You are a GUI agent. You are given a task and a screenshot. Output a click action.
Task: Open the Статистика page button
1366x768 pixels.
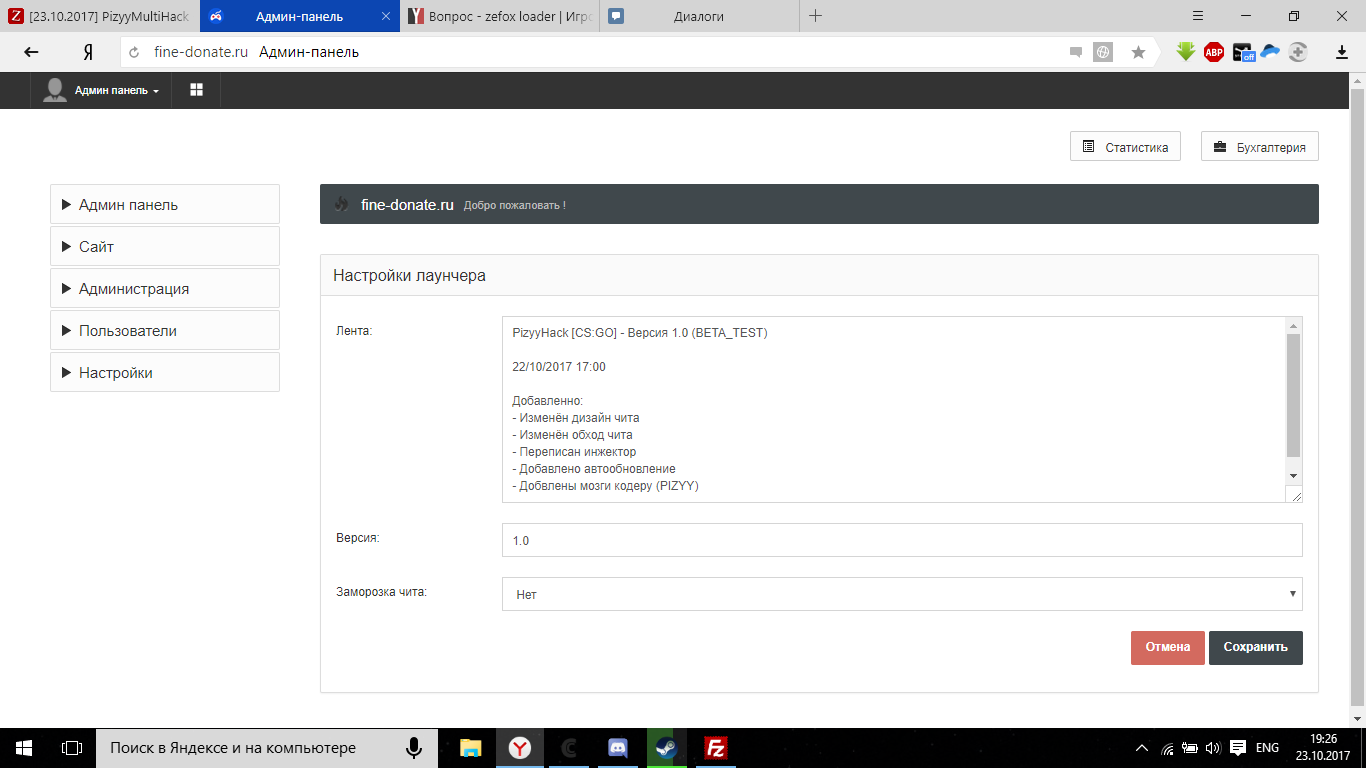(x=1125, y=147)
